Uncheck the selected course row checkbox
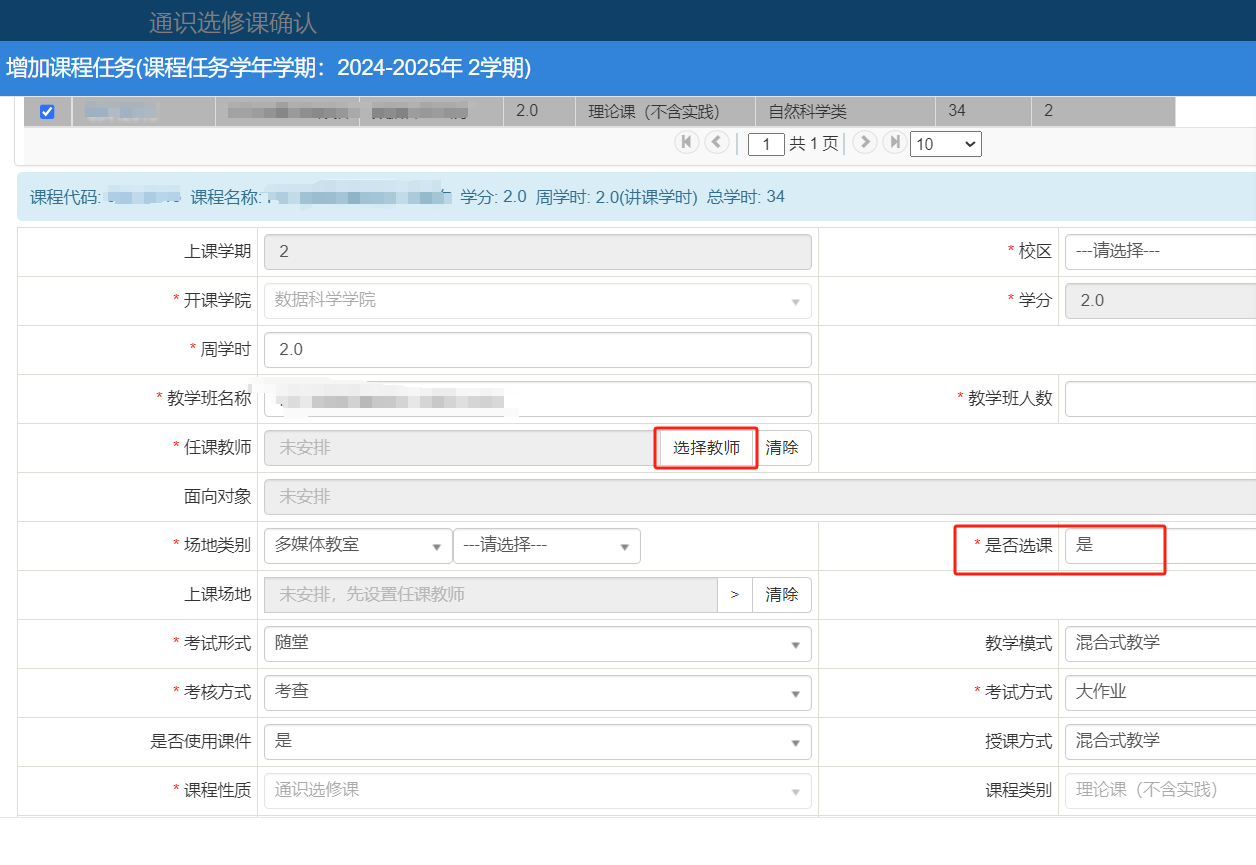The height and width of the screenshot is (865, 1256). (47, 112)
